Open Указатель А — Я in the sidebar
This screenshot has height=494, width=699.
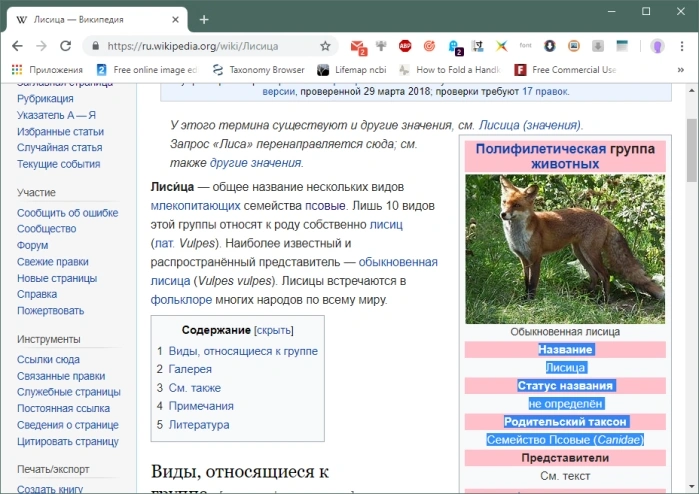[56, 115]
